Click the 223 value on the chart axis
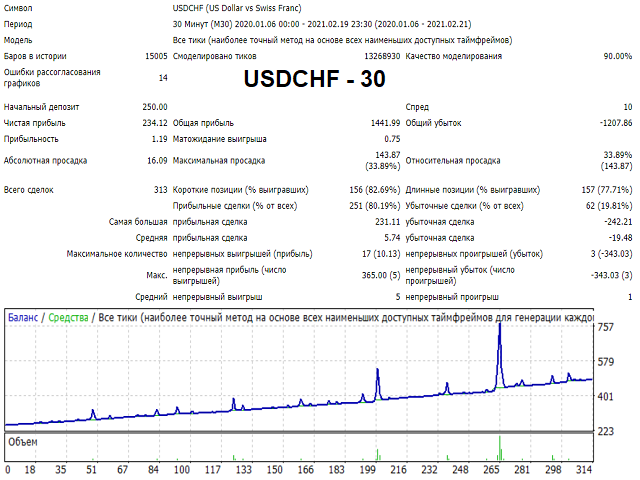Image resolution: width=640 pixels, height=480 pixels. click(605, 431)
